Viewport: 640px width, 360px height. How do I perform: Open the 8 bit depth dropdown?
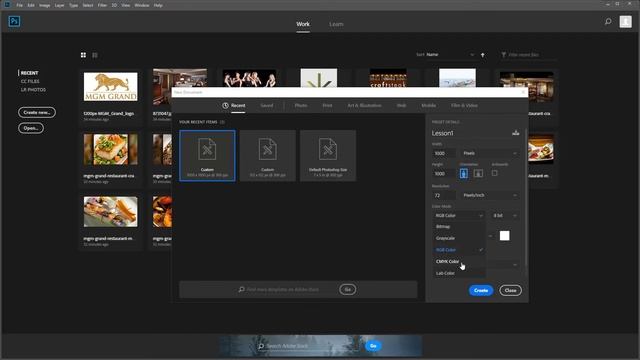[505, 216]
